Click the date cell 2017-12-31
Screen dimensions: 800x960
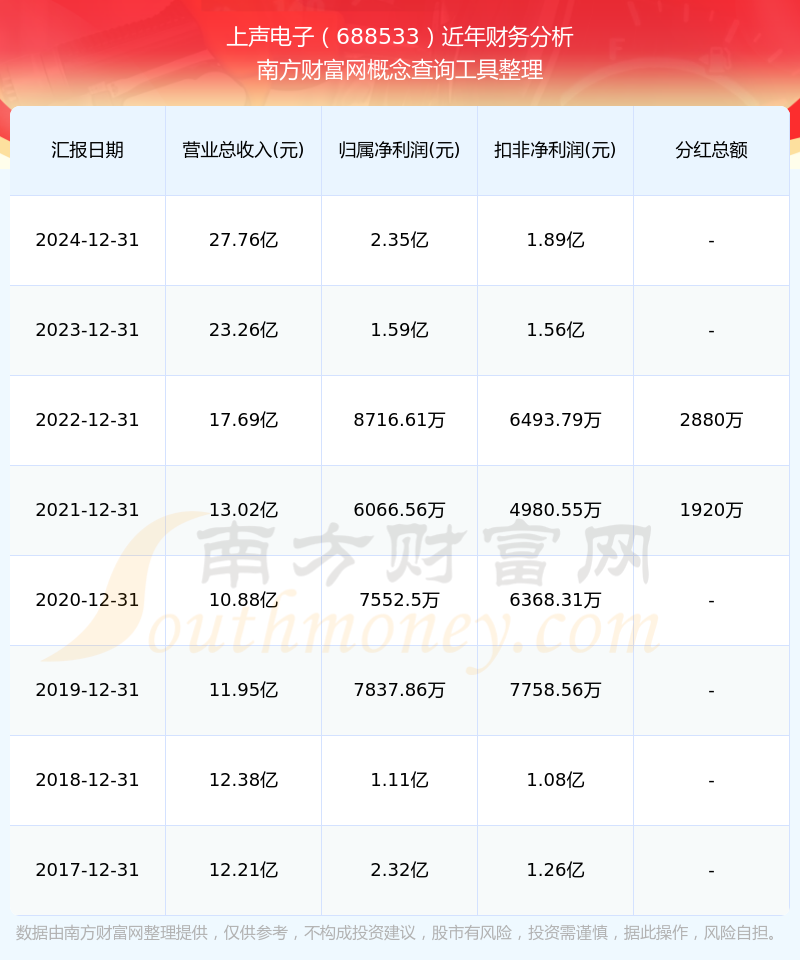pyautogui.click(x=88, y=870)
